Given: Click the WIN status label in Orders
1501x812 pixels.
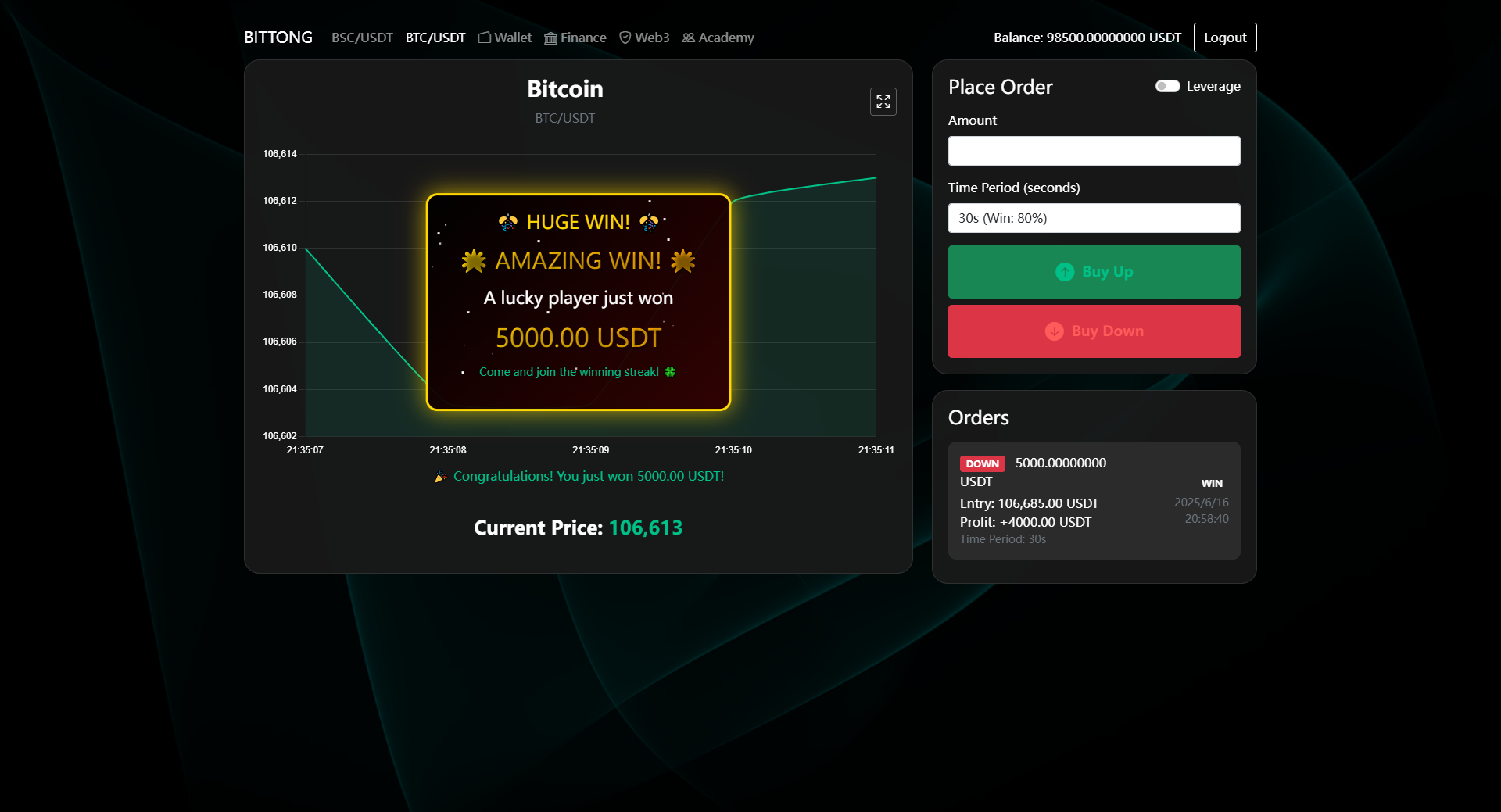Looking at the screenshot, I should (x=1211, y=483).
